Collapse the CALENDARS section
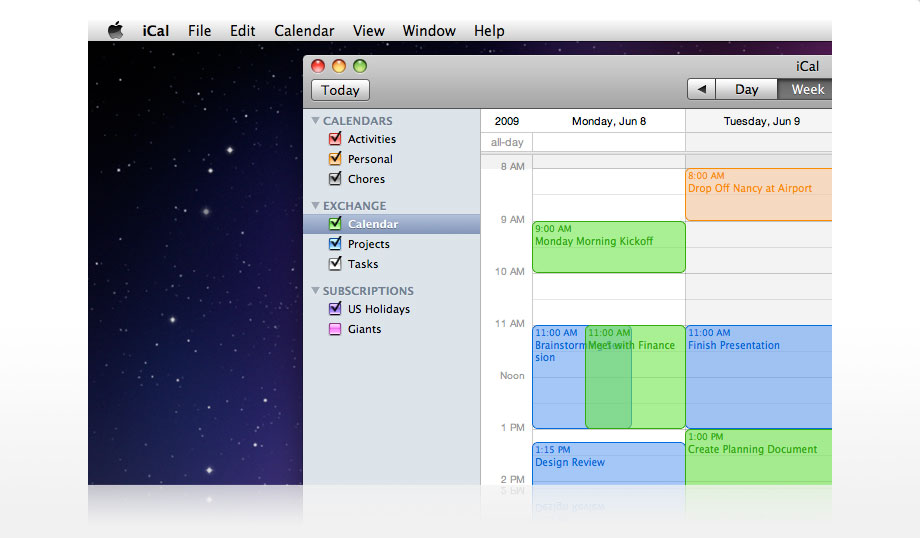 pyautogui.click(x=315, y=120)
